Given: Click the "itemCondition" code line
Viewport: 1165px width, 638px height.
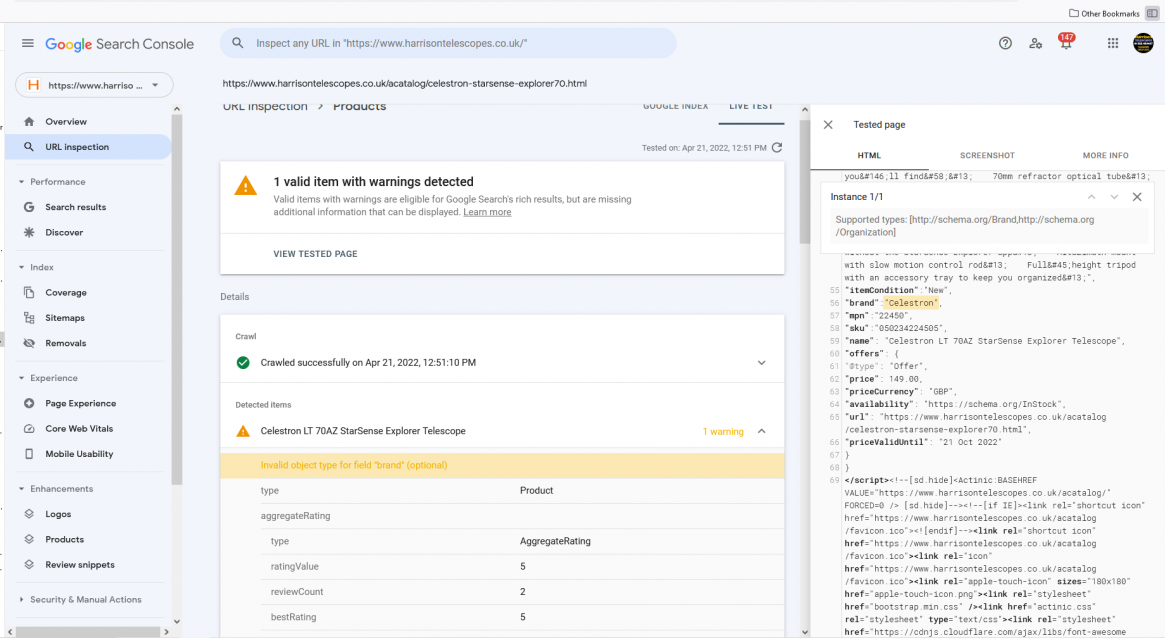Looking at the screenshot, I should coord(898,290).
